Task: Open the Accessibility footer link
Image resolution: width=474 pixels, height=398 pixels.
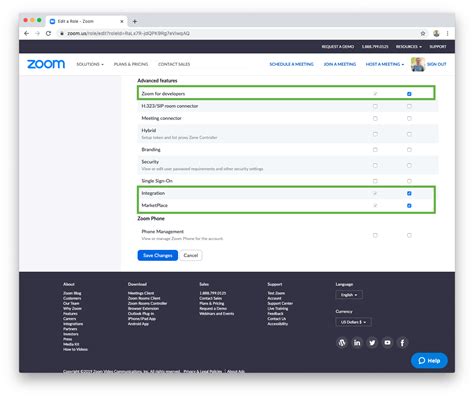Action: (x=277, y=324)
